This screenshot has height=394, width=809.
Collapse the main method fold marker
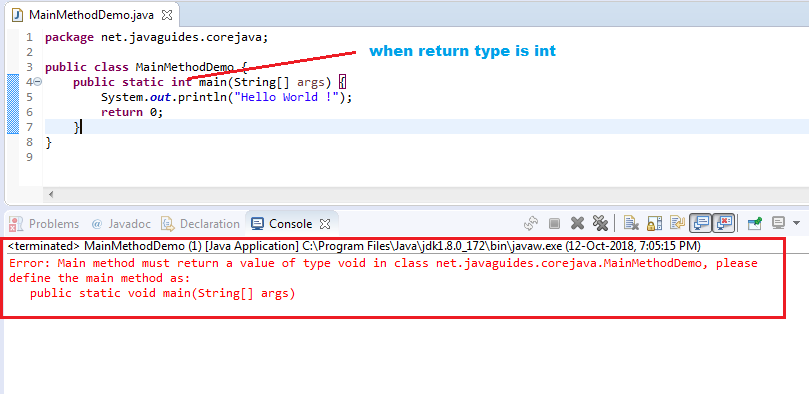pos(38,82)
